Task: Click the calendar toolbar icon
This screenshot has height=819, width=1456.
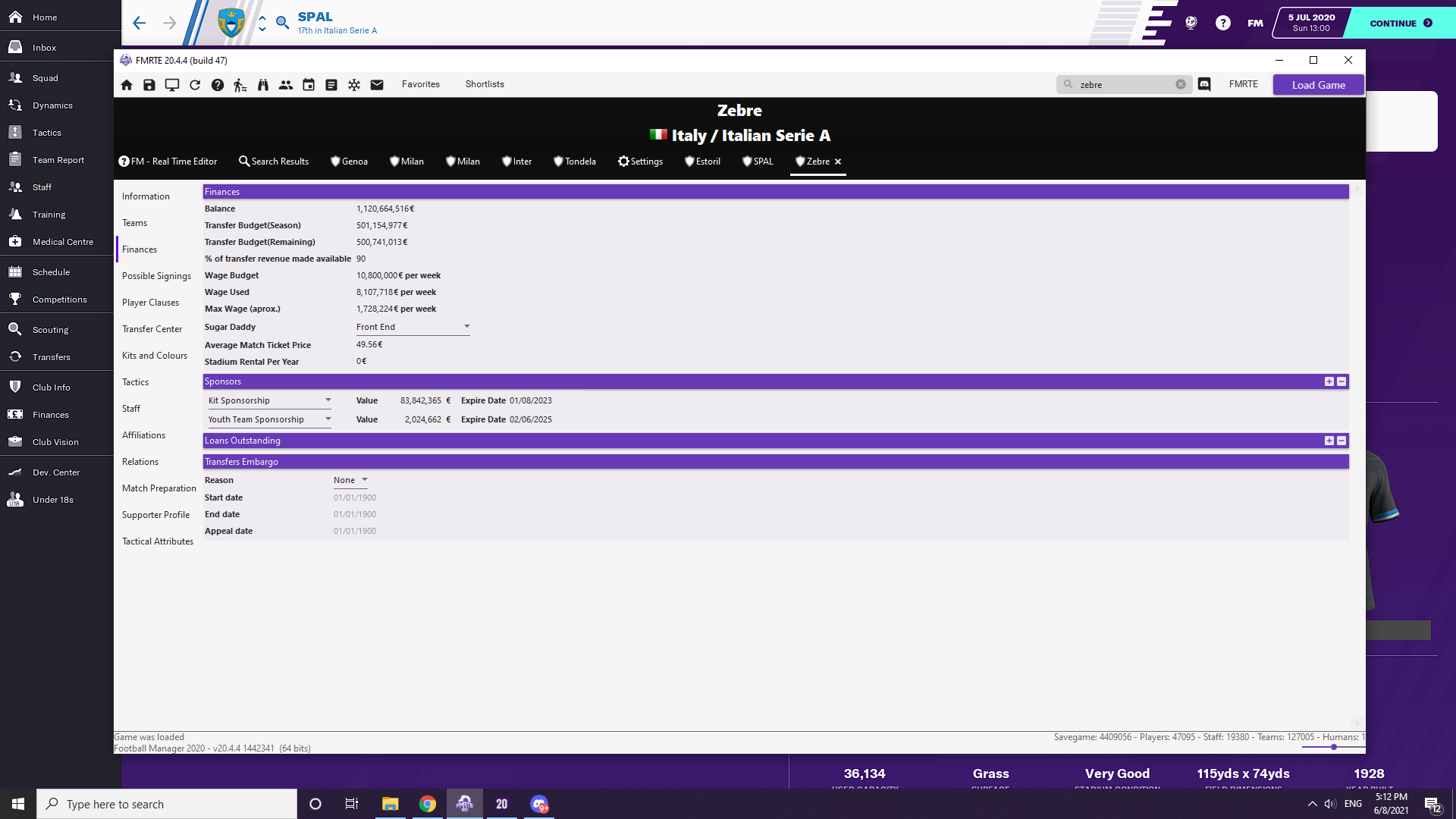Action: [309, 85]
